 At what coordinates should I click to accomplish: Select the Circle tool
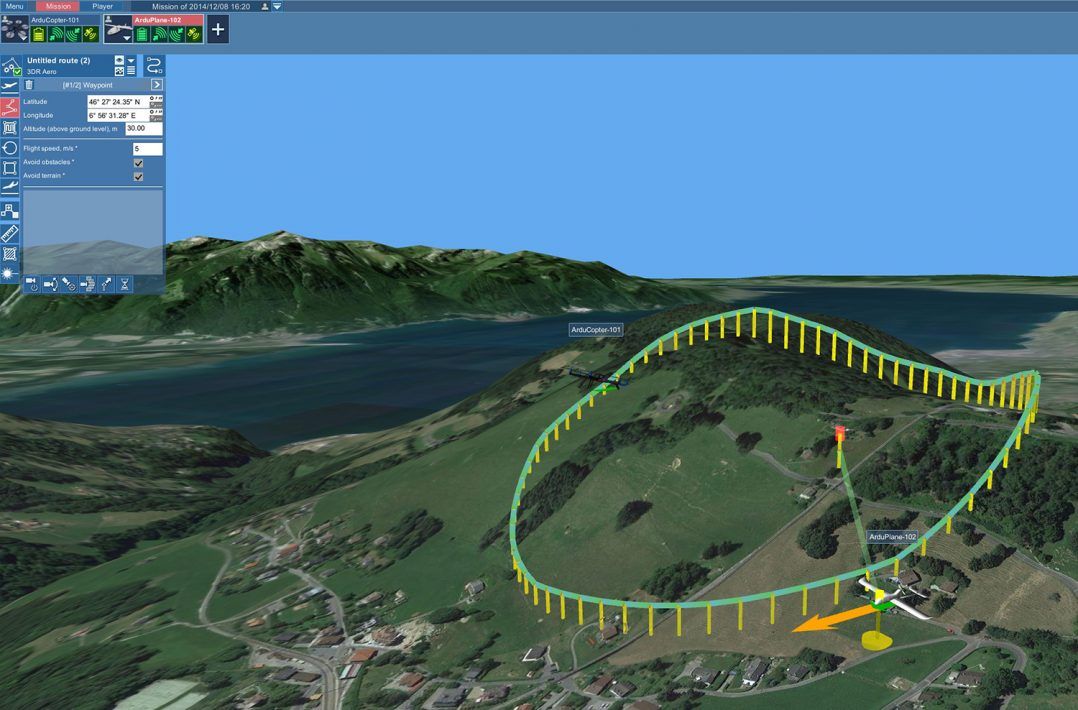10,148
